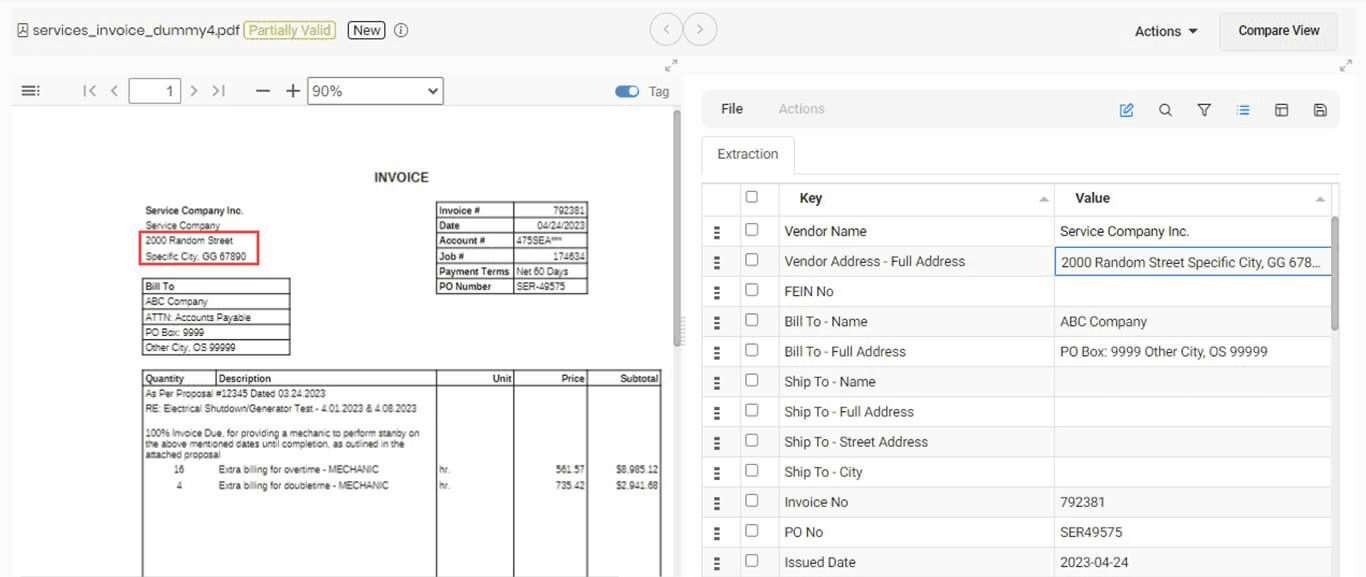Switch to list view icon
This screenshot has width=1366, height=577.
(1243, 110)
